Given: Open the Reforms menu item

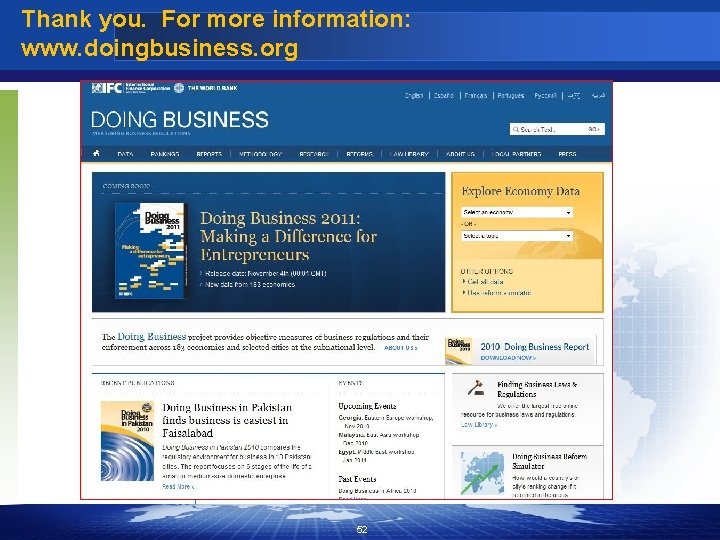Looking at the screenshot, I should [360, 154].
